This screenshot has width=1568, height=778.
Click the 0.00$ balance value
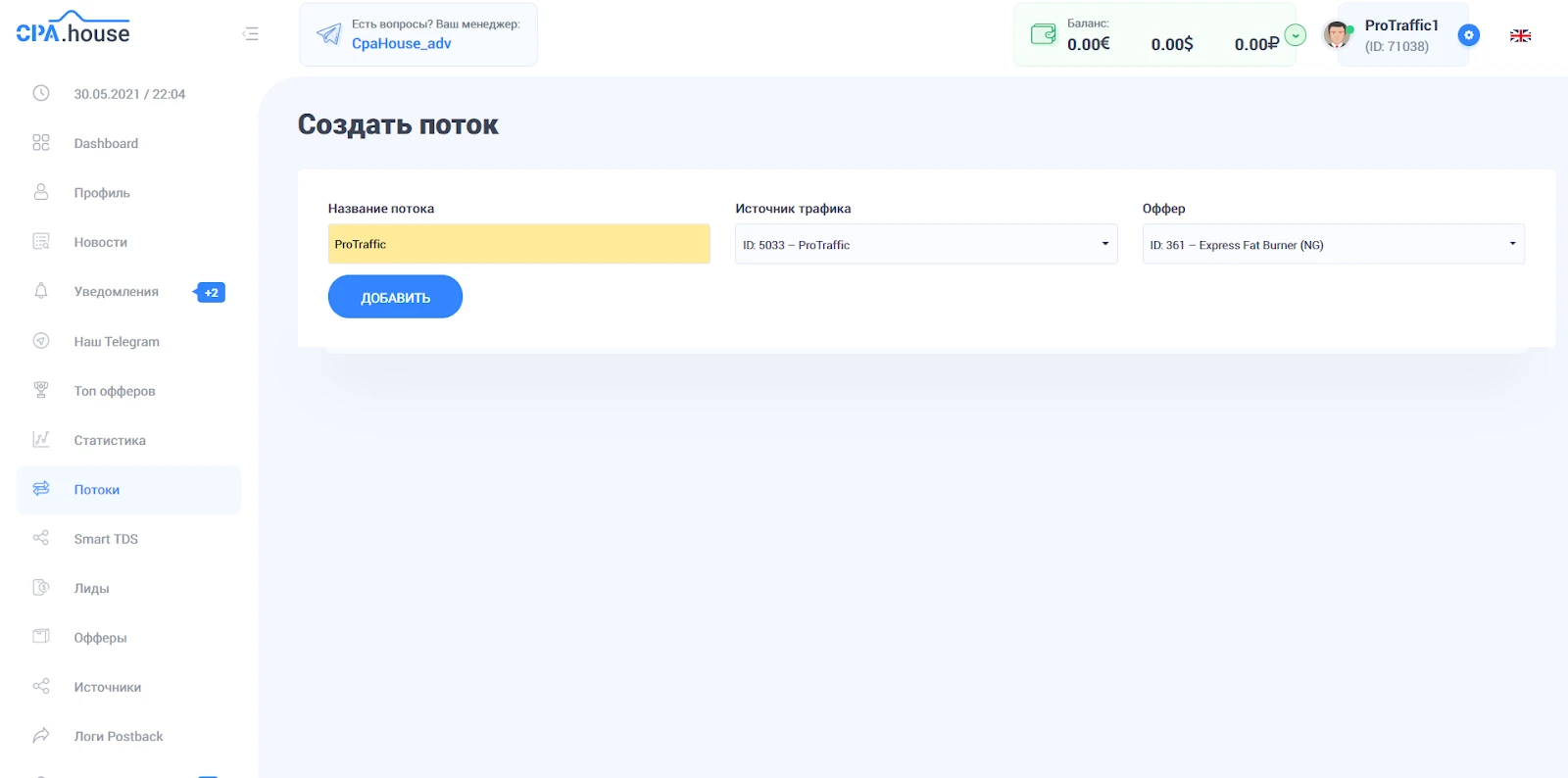point(1172,44)
